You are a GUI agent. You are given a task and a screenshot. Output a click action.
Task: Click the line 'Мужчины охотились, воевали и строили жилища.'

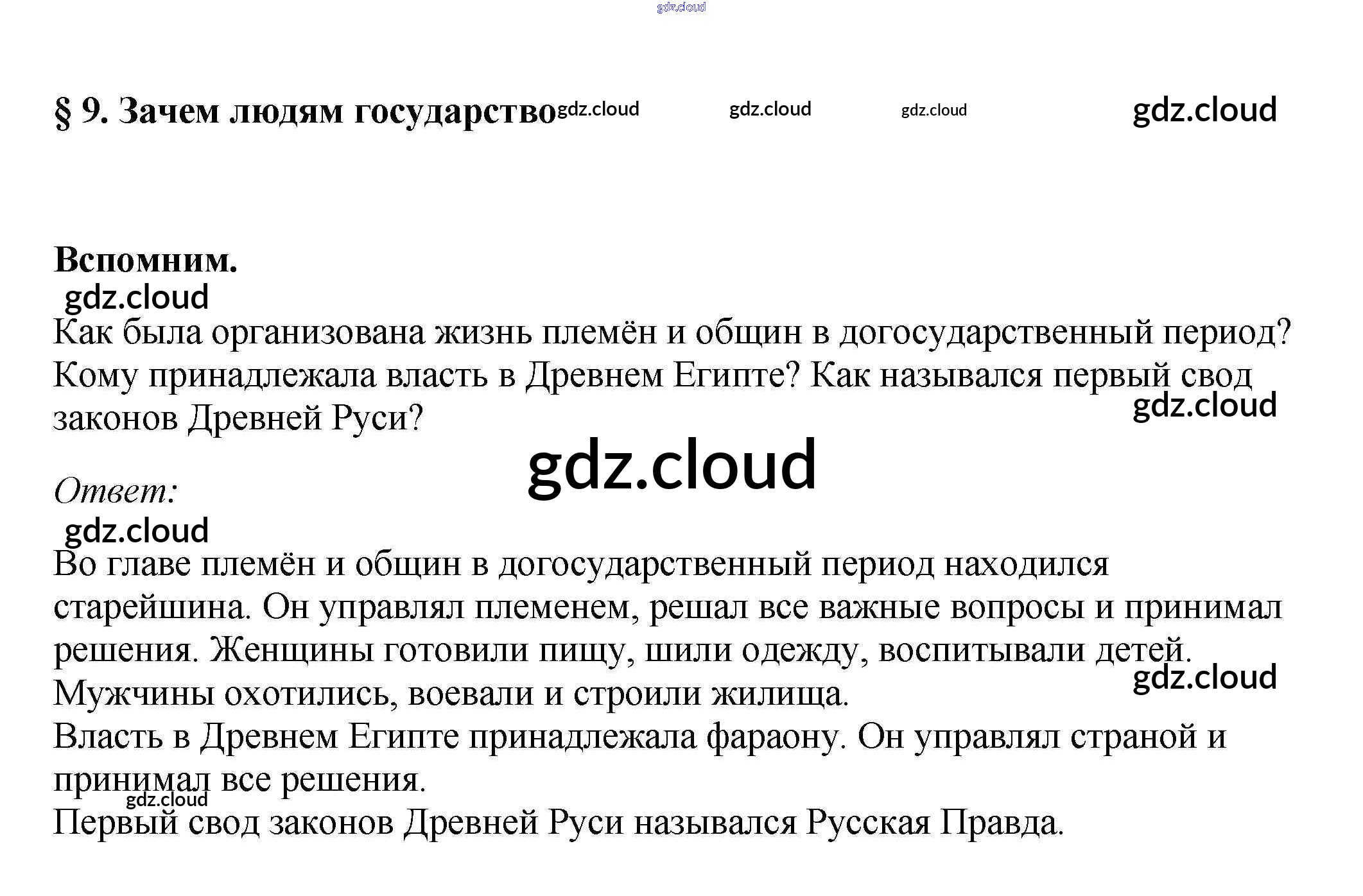point(451,693)
